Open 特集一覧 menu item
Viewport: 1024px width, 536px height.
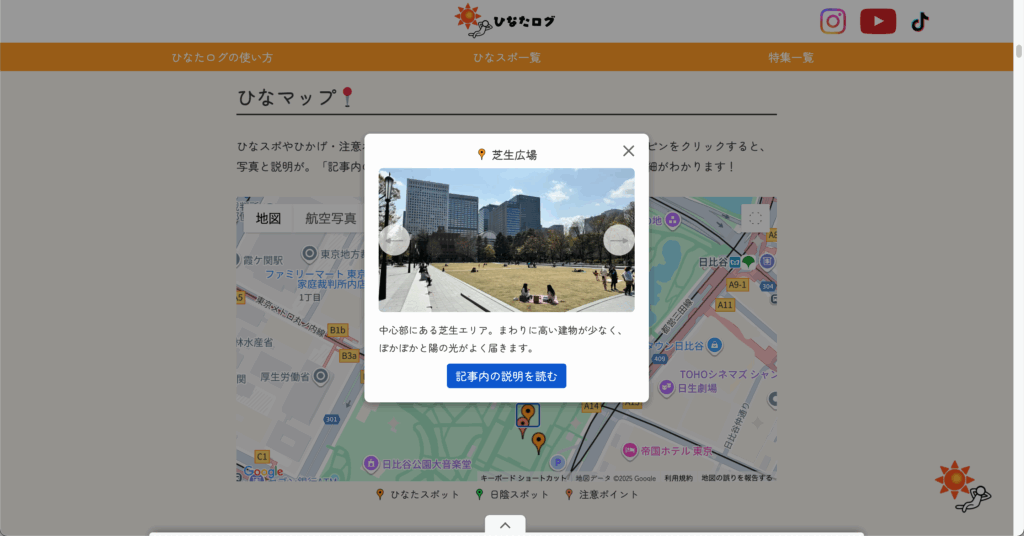point(791,57)
